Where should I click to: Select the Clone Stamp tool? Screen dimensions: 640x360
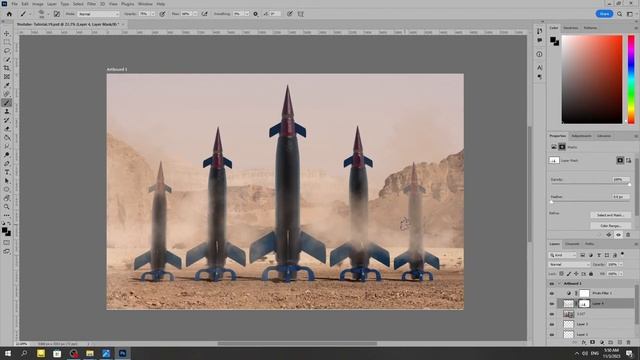click(x=7, y=111)
